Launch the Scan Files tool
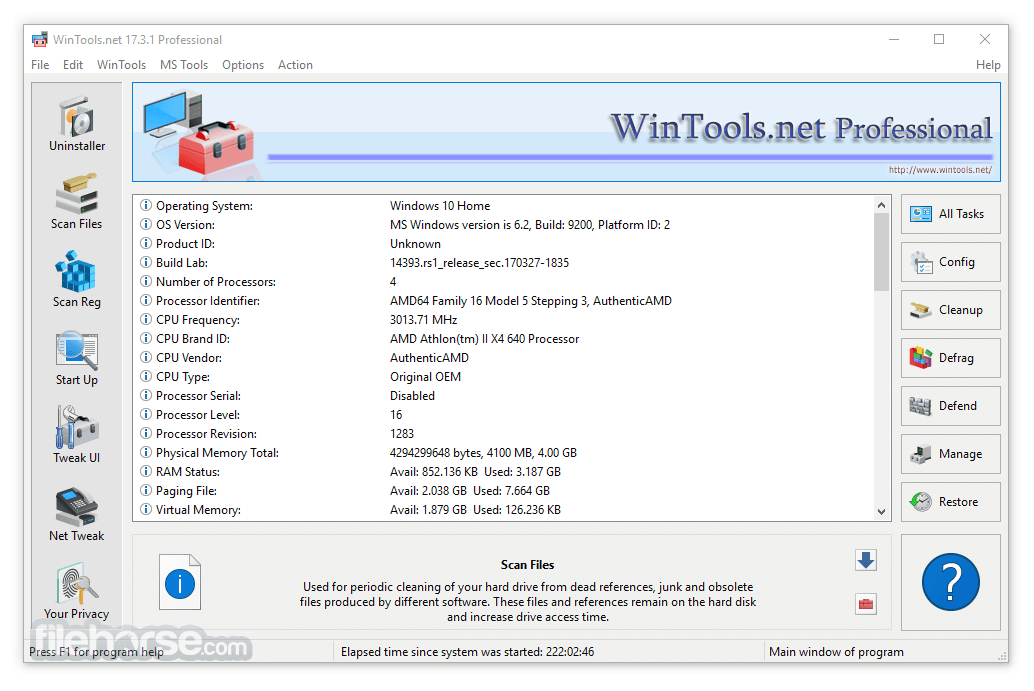 [76, 202]
